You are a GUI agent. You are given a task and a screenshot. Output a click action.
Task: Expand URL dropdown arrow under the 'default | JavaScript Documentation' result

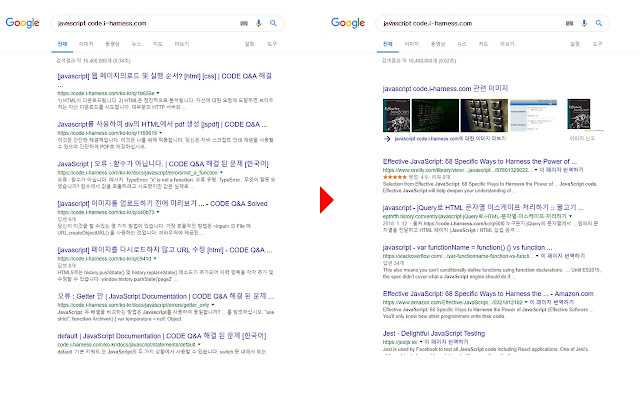[199, 344]
